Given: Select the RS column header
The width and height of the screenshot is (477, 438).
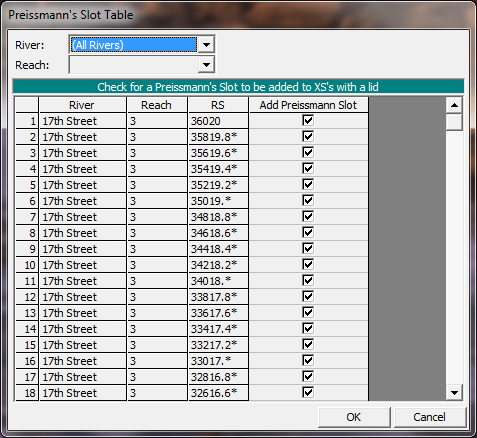Looking at the screenshot, I should [218, 105].
